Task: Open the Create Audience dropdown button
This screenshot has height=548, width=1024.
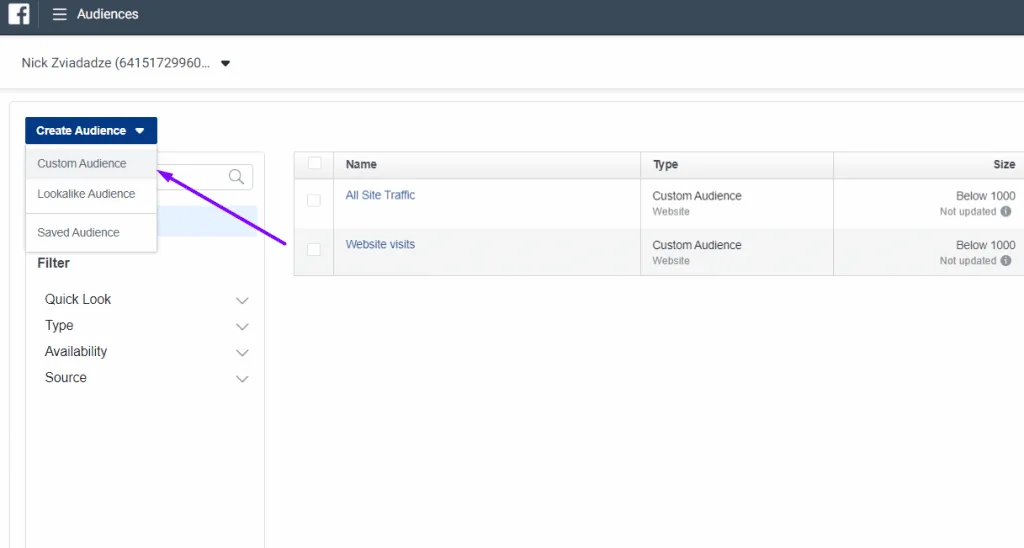Action: tap(91, 131)
